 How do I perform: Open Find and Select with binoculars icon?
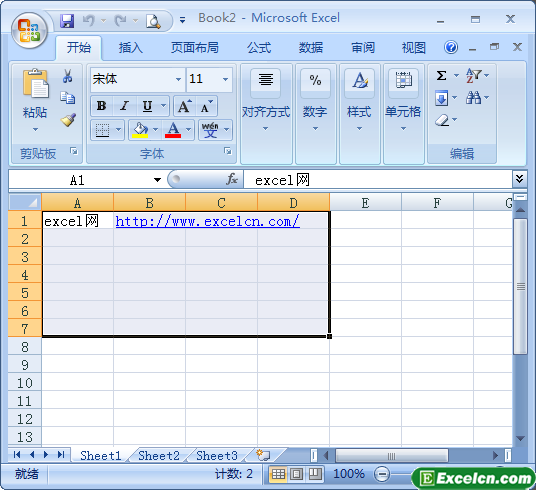(473, 98)
